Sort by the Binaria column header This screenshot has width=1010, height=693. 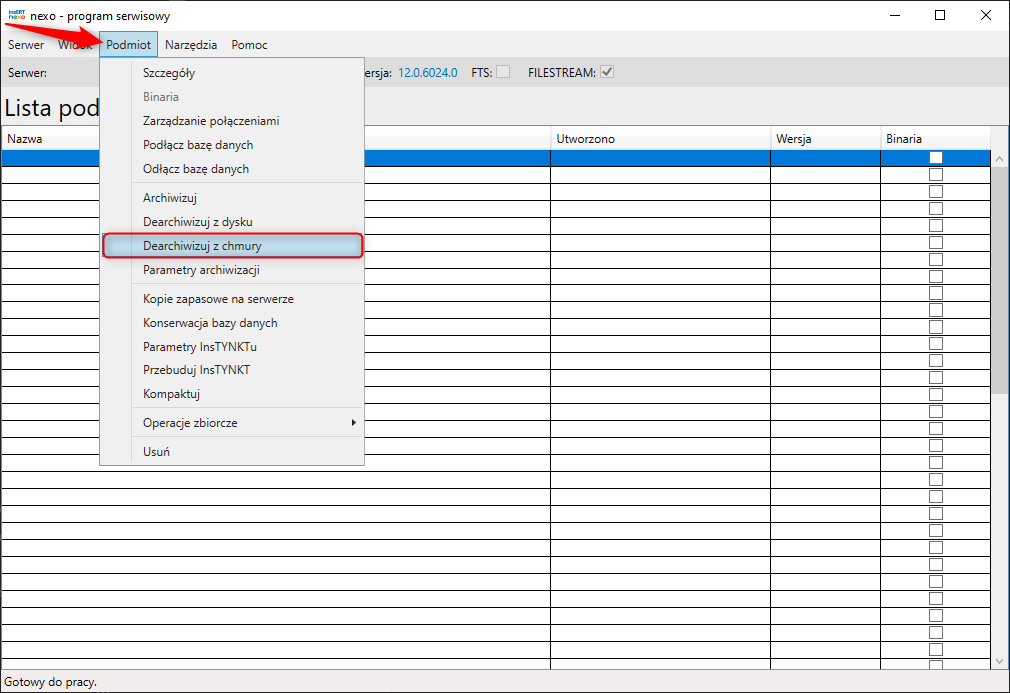point(935,138)
